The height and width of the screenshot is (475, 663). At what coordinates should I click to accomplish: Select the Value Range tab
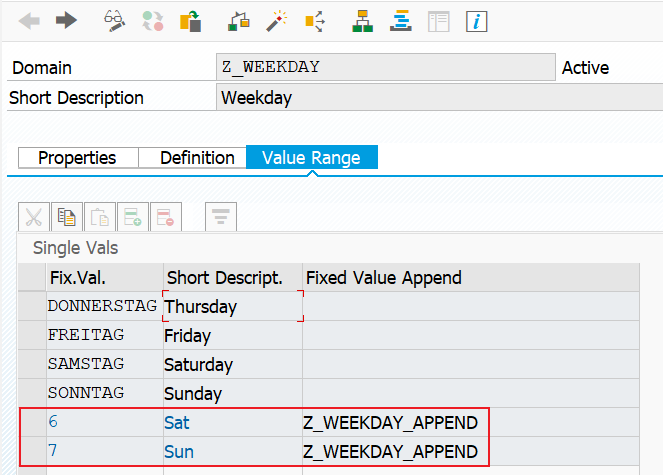tap(312, 157)
